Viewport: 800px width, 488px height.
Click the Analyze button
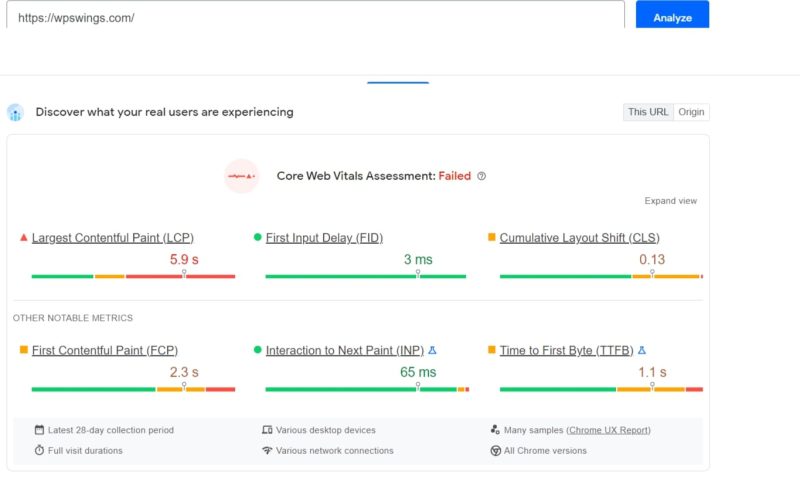(x=672, y=17)
